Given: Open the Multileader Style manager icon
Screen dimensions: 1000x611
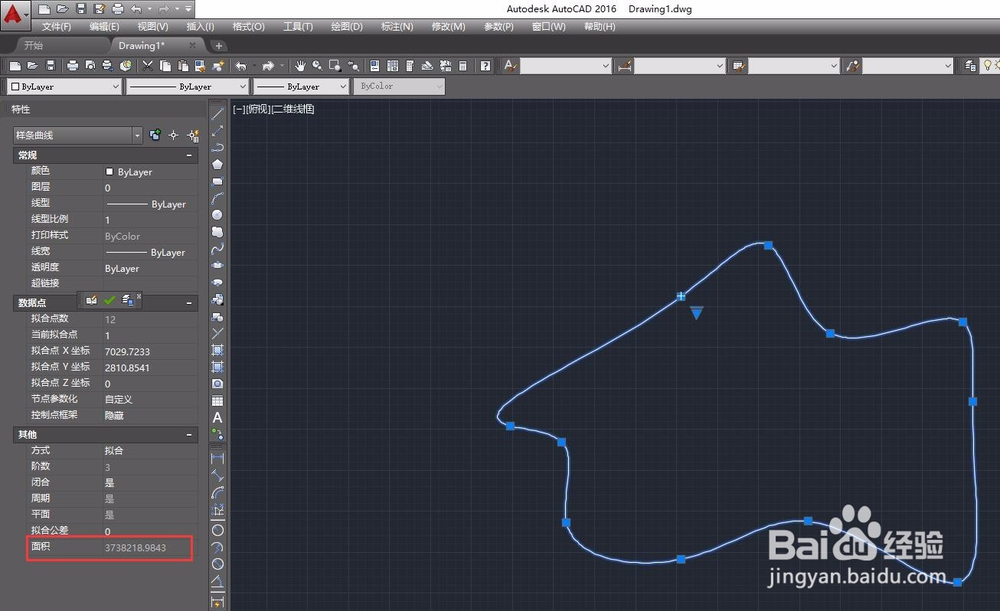Looking at the screenshot, I should (853, 66).
